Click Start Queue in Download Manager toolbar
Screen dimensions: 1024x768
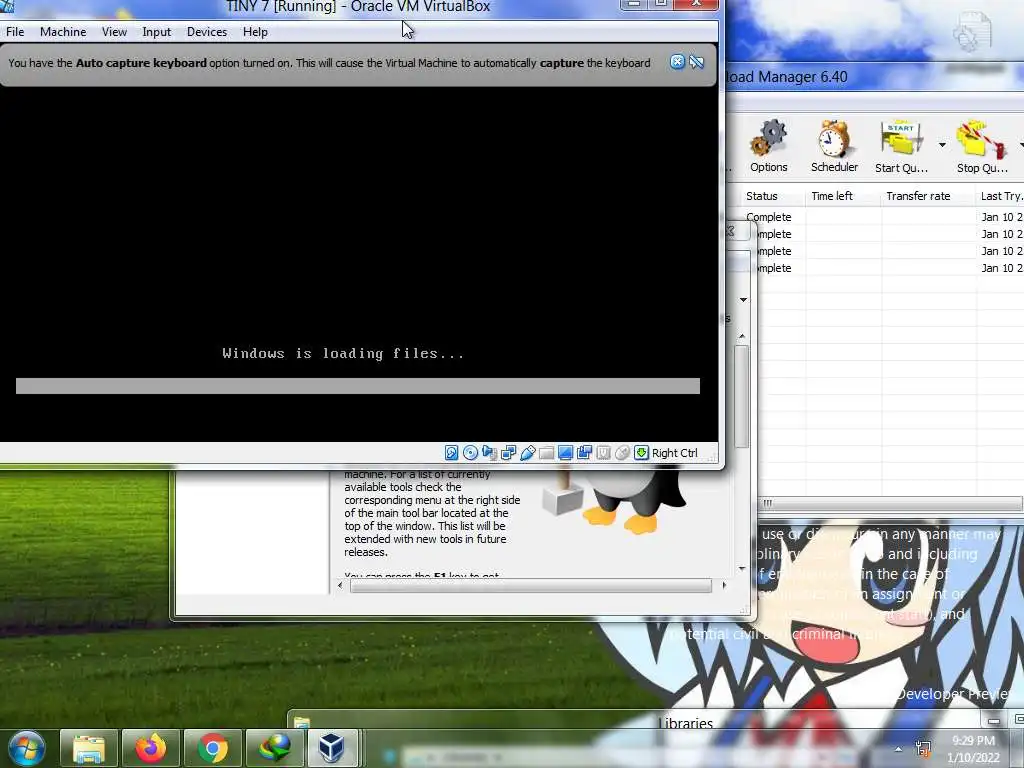point(901,146)
